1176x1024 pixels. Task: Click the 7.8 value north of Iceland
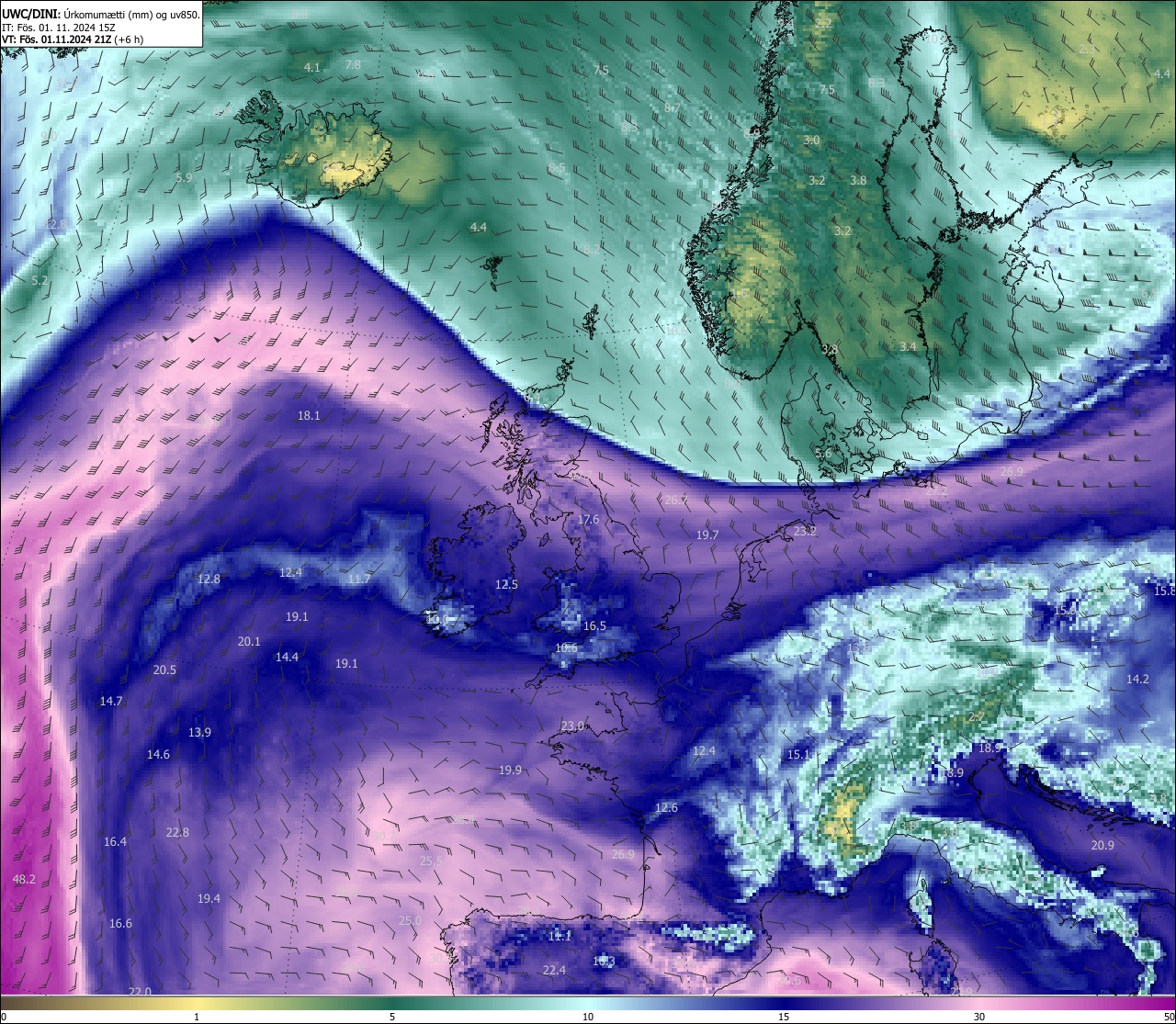pyautogui.click(x=353, y=65)
